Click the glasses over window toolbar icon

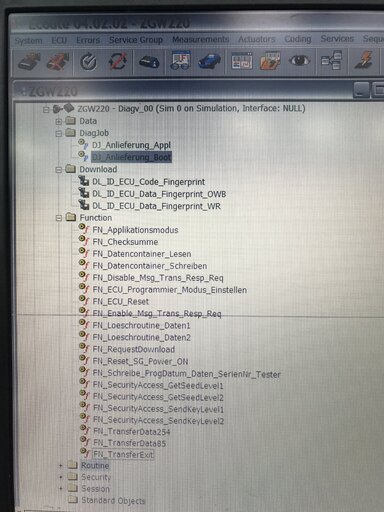pos(180,61)
